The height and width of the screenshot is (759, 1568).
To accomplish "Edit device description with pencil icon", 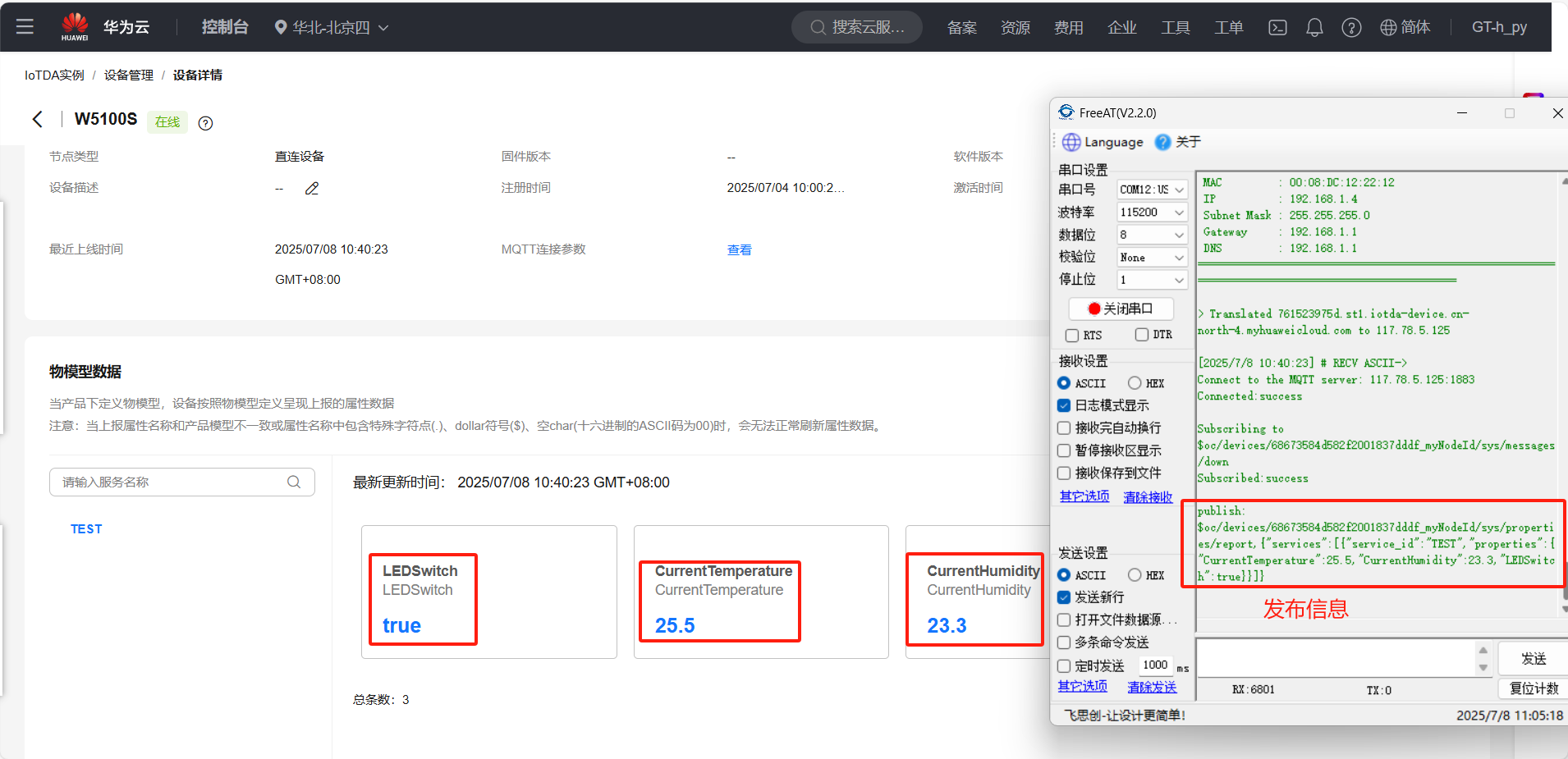I will [x=312, y=189].
